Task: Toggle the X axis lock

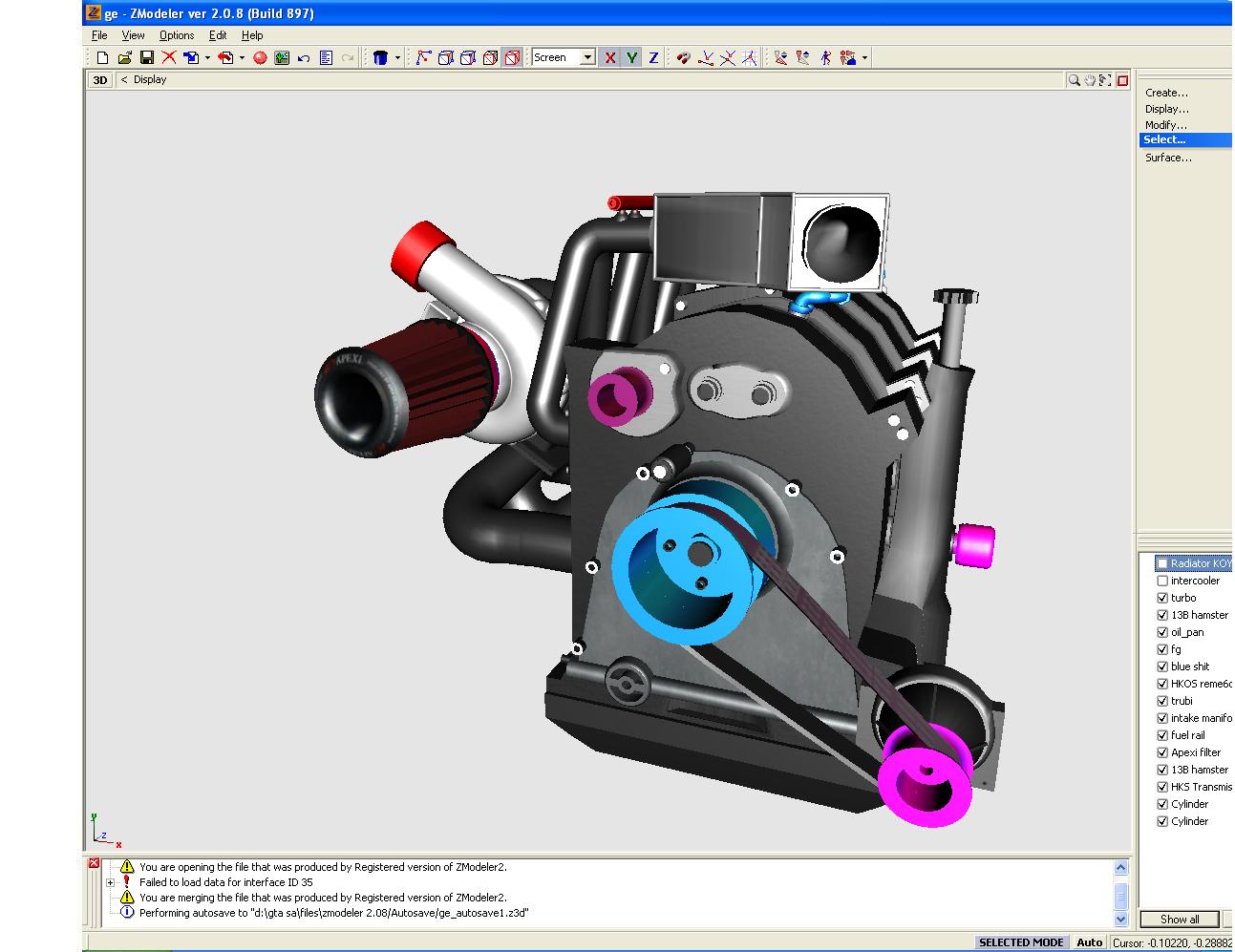Action: [609, 58]
